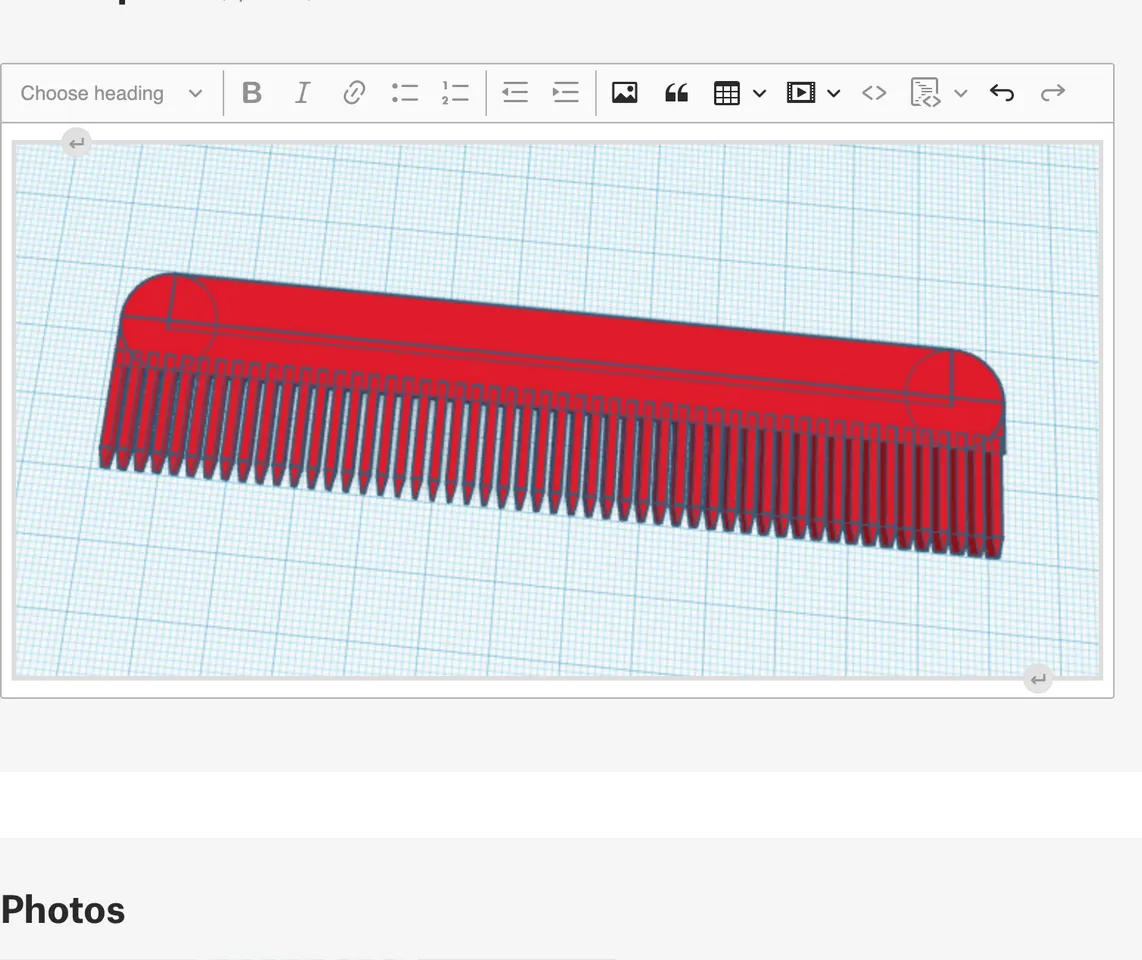
Task: Expand the code block language arrow
Action: pyautogui.click(x=961, y=93)
